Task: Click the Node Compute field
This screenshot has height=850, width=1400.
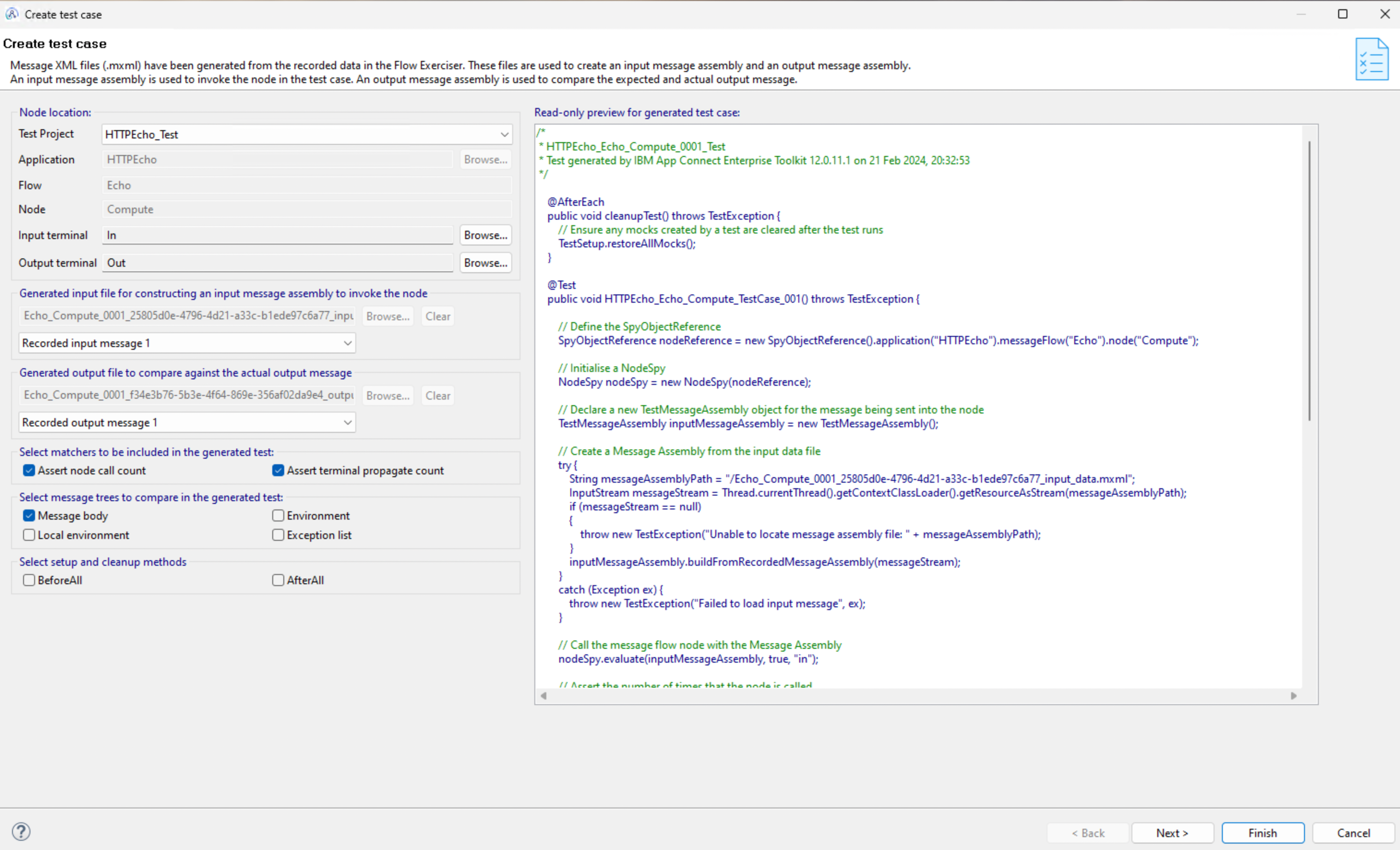Action: click(307, 209)
